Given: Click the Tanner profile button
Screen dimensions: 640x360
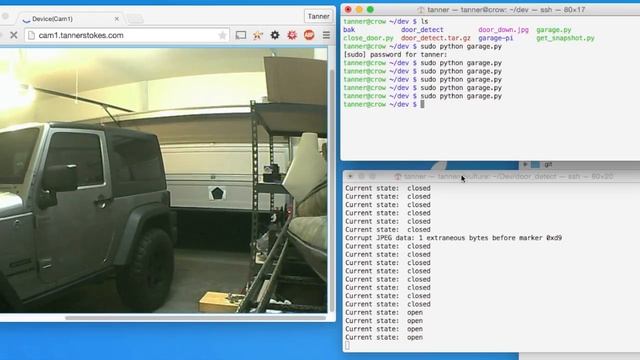Looking at the screenshot, I should [x=318, y=16].
